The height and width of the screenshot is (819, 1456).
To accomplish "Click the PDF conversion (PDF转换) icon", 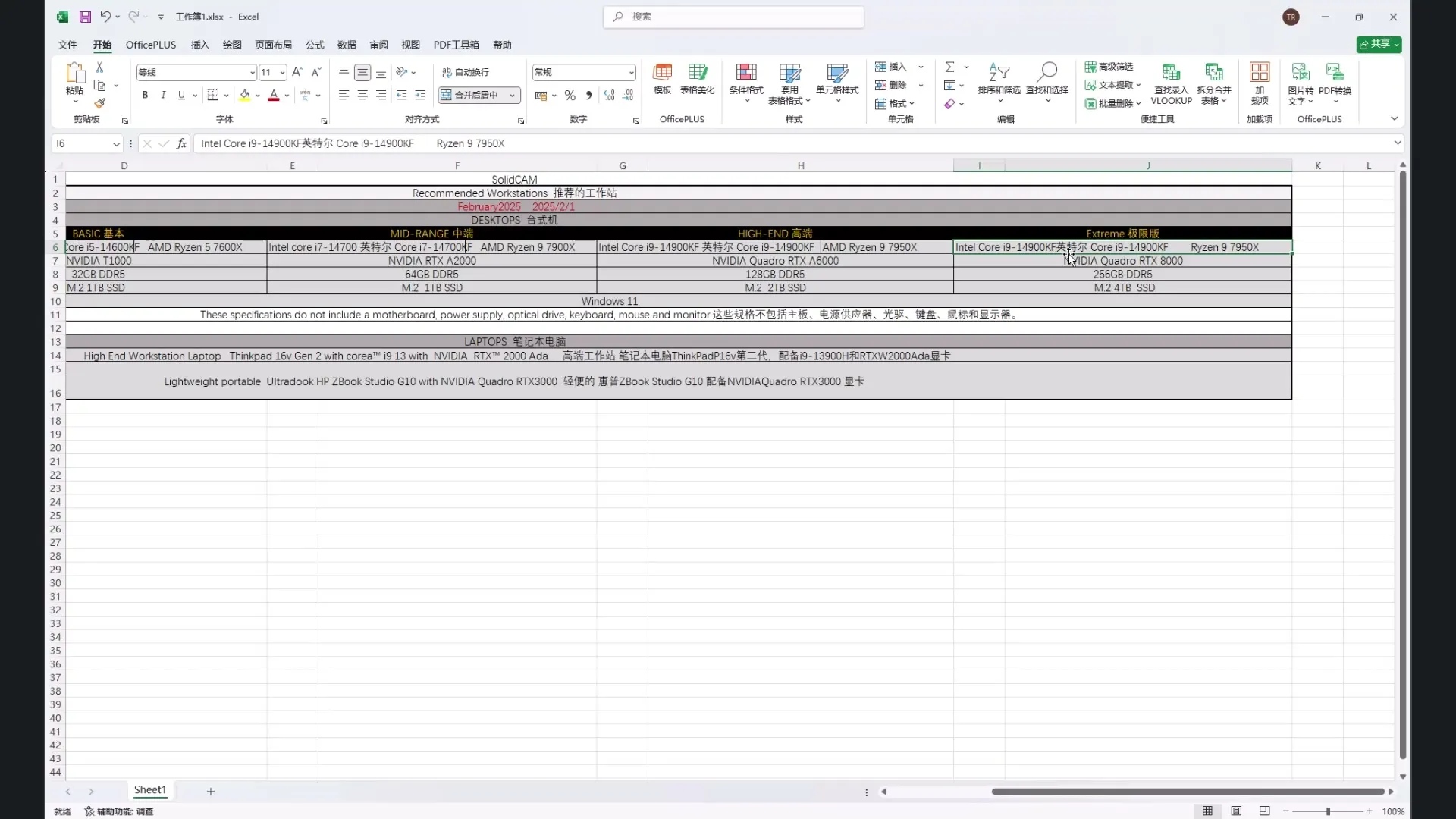I will tap(1335, 73).
